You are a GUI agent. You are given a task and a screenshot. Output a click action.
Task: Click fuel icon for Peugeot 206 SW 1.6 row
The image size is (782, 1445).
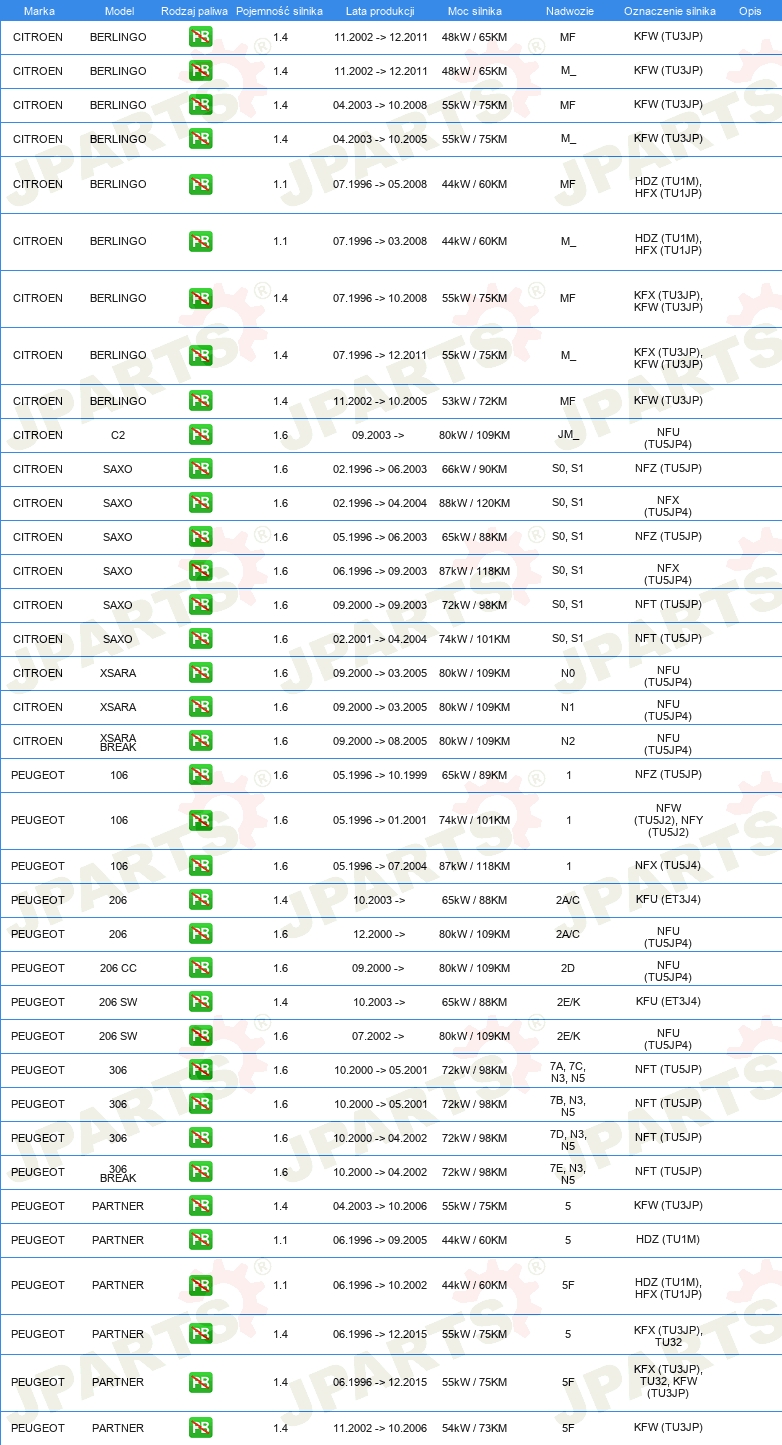click(201, 1036)
